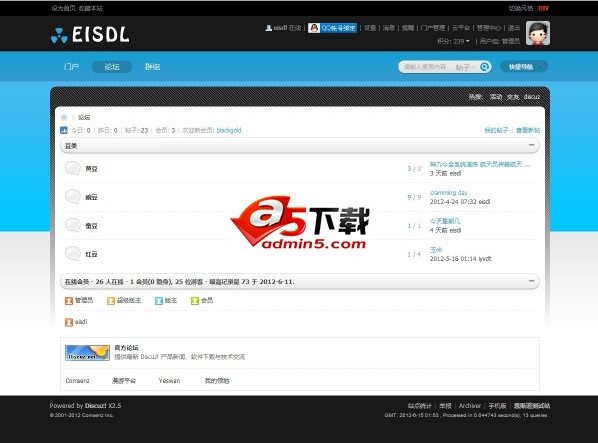Click the DIY style link in top bar
This screenshot has height=443, width=598.
tap(543, 8)
